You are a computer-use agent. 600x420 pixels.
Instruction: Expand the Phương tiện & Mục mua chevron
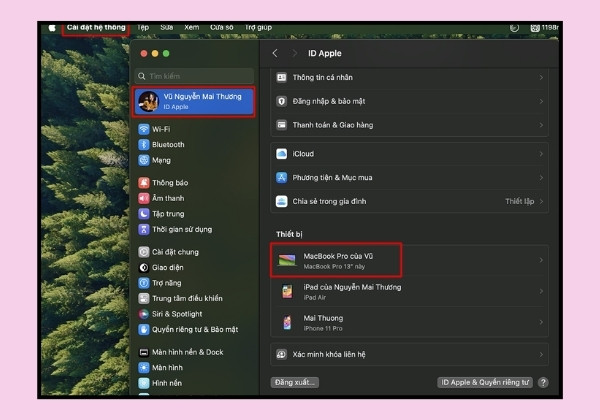pyautogui.click(x=541, y=177)
